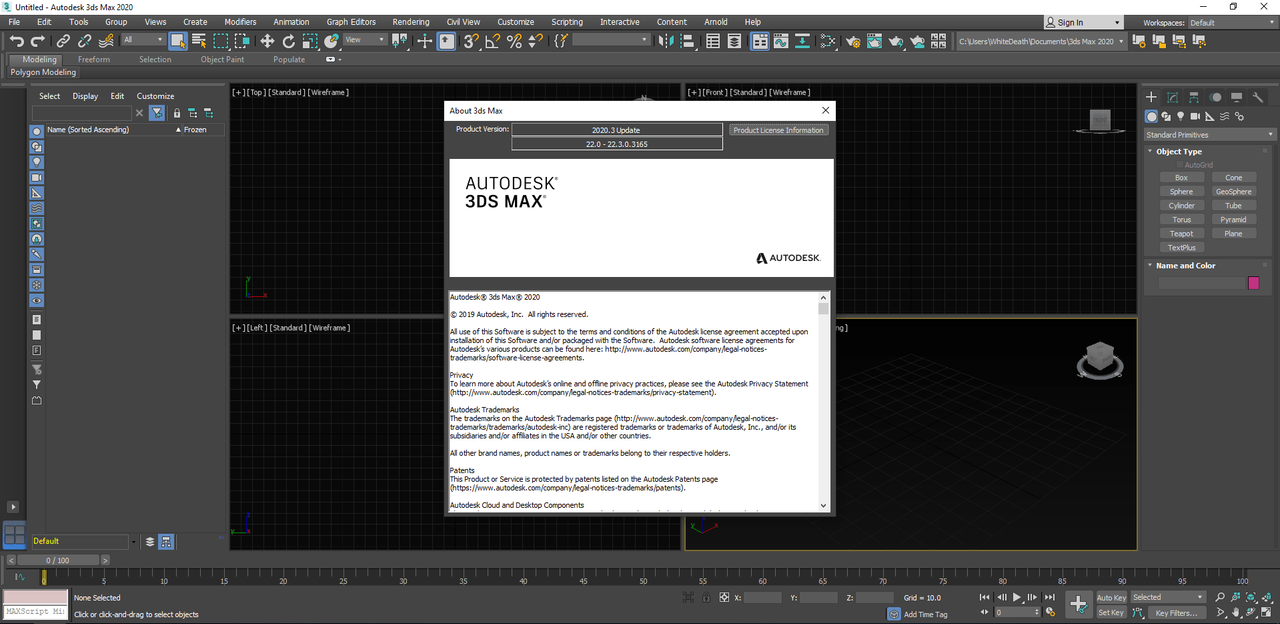Viewport: 1280px width, 624px height.
Task: Open the selection filter All dropdown
Action: click(144, 40)
